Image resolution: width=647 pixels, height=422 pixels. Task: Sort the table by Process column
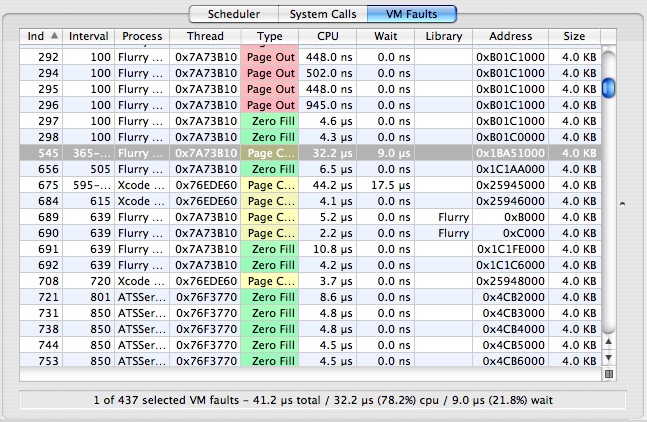click(x=141, y=36)
